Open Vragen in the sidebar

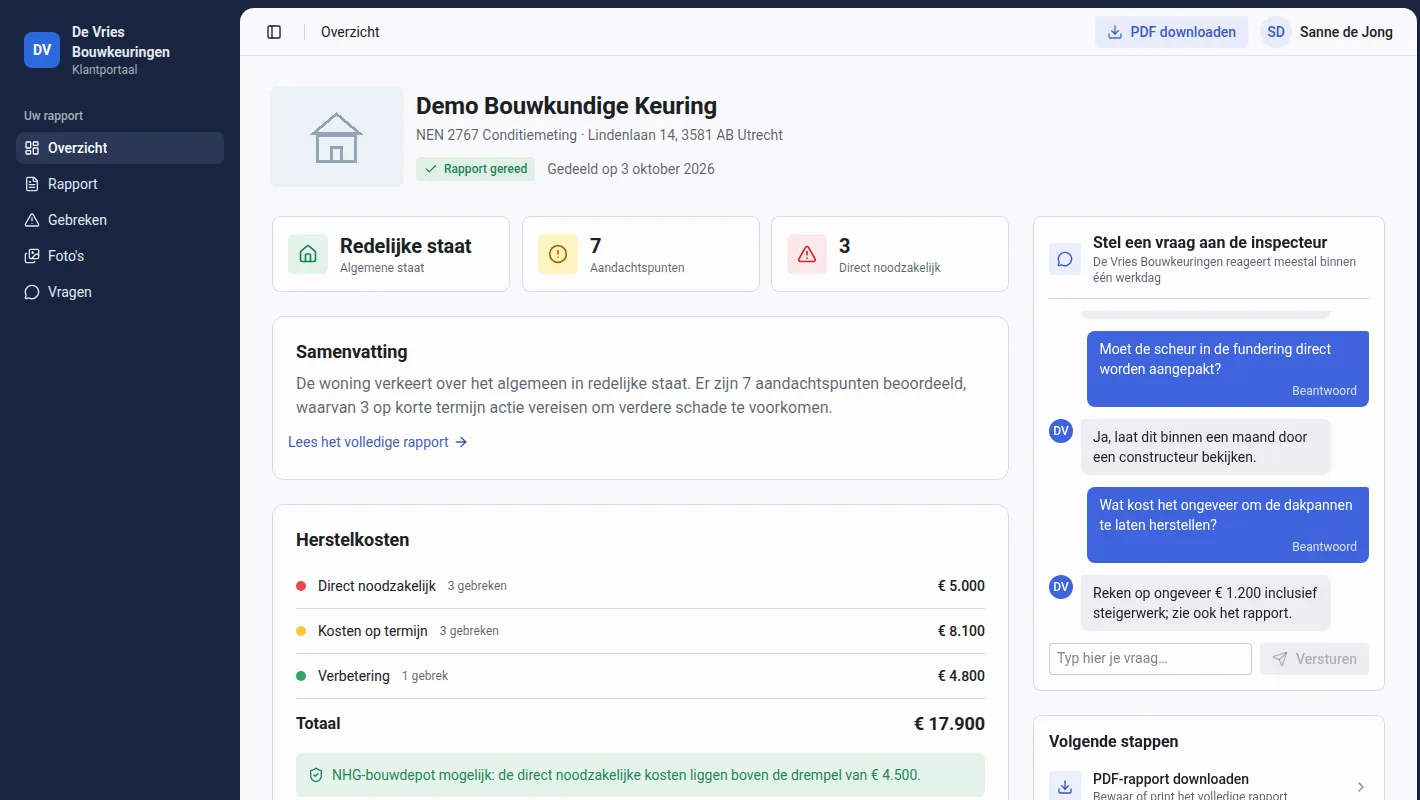[120, 292]
